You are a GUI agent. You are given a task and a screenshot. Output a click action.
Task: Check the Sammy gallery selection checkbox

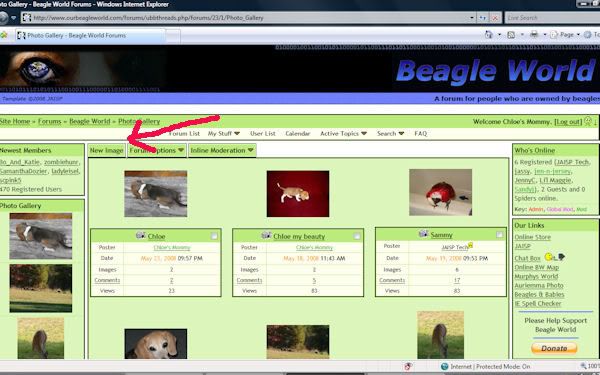pyautogui.click(x=499, y=234)
